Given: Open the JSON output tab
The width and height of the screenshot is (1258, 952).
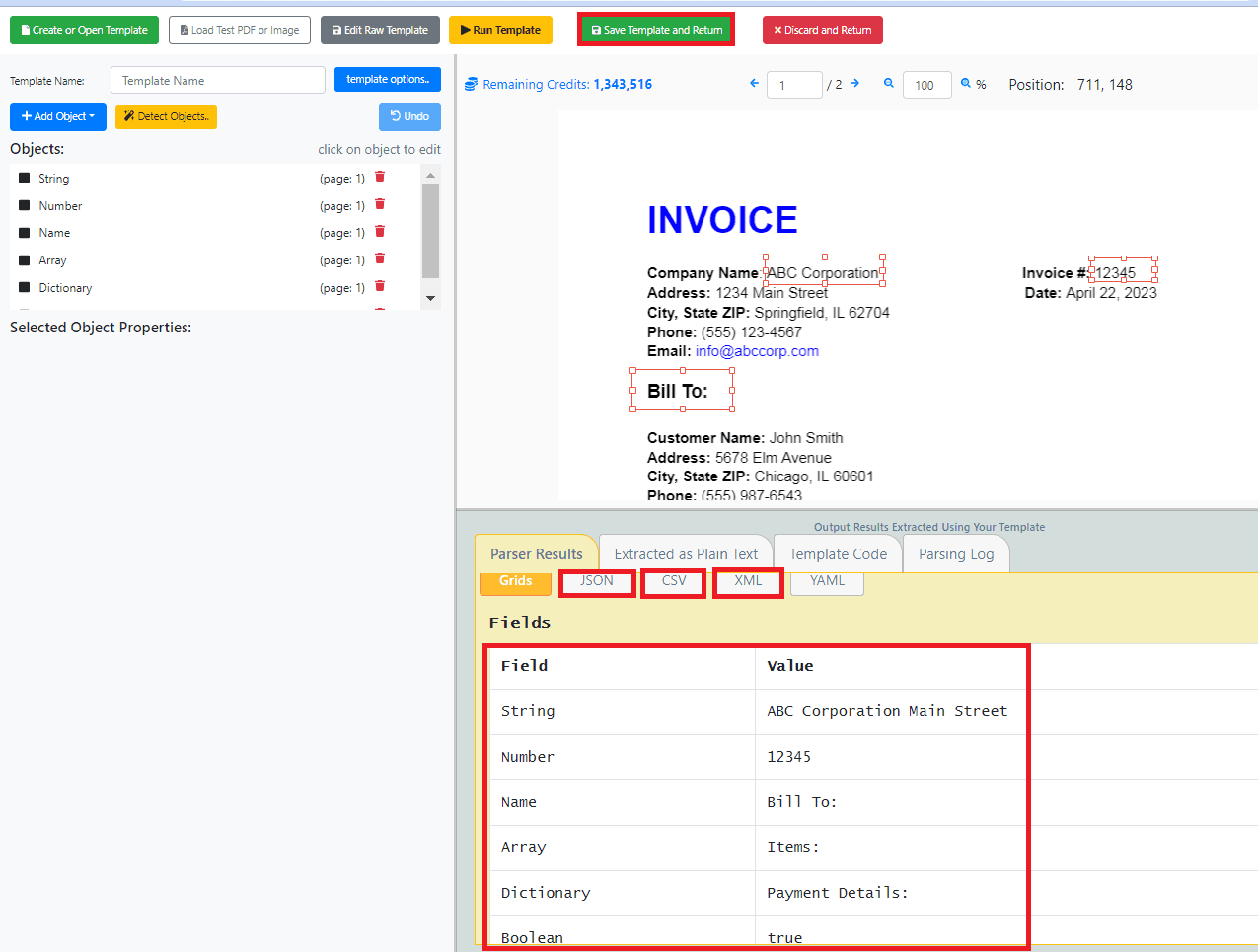Looking at the screenshot, I should pyautogui.click(x=597, y=581).
